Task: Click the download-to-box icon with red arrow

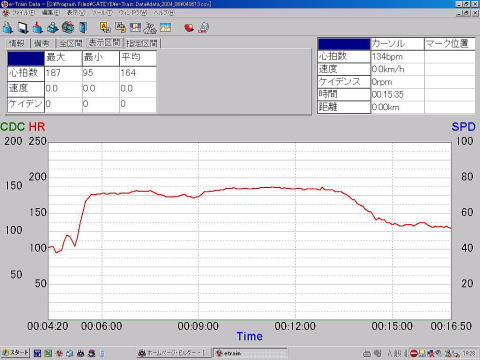Action: [x=38, y=27]
